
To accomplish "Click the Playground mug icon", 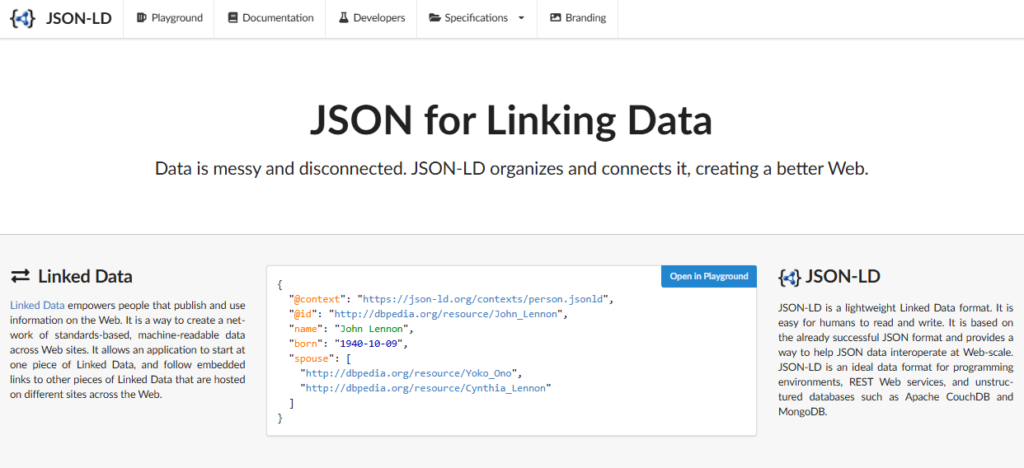I will point(142,18).
